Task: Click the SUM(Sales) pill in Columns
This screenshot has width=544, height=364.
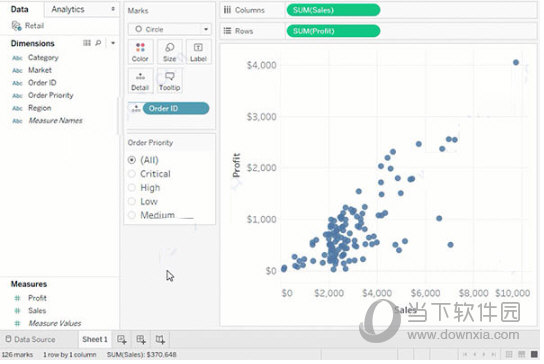Action: (x=333, y=10)
